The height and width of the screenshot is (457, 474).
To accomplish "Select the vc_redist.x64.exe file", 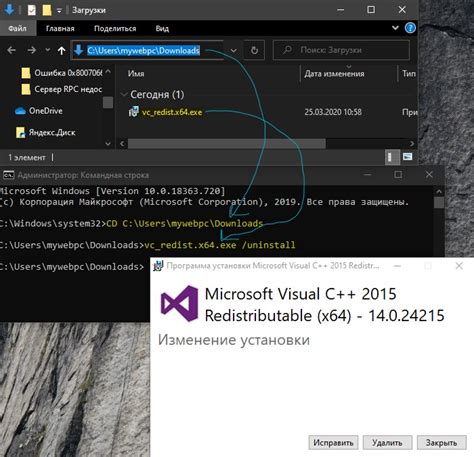I will (172, 112).
